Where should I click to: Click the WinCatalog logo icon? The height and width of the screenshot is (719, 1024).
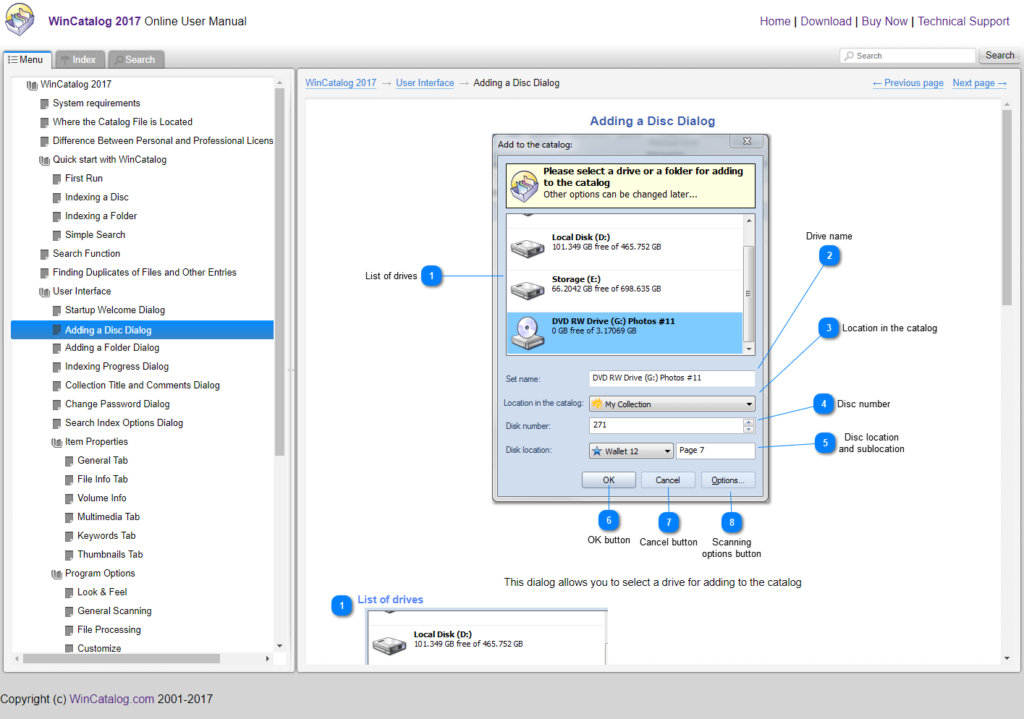coord(20,19)
